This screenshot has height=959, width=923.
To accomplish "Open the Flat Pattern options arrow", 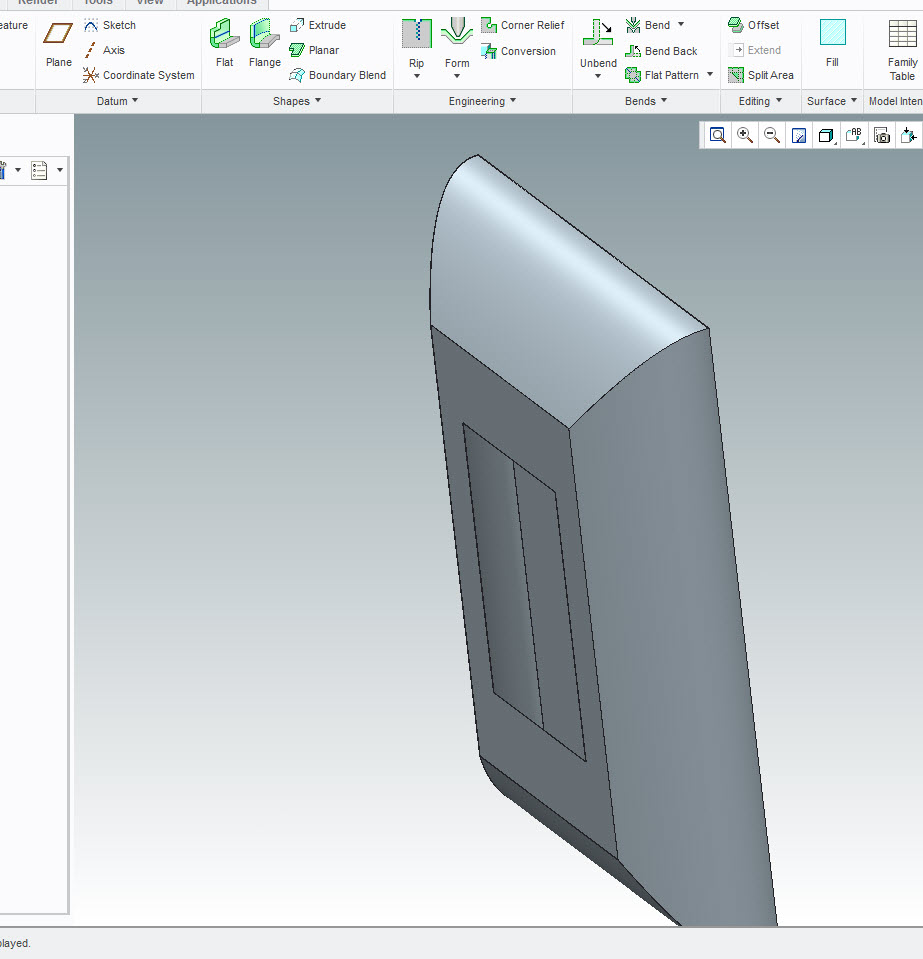I will (710, 74).
